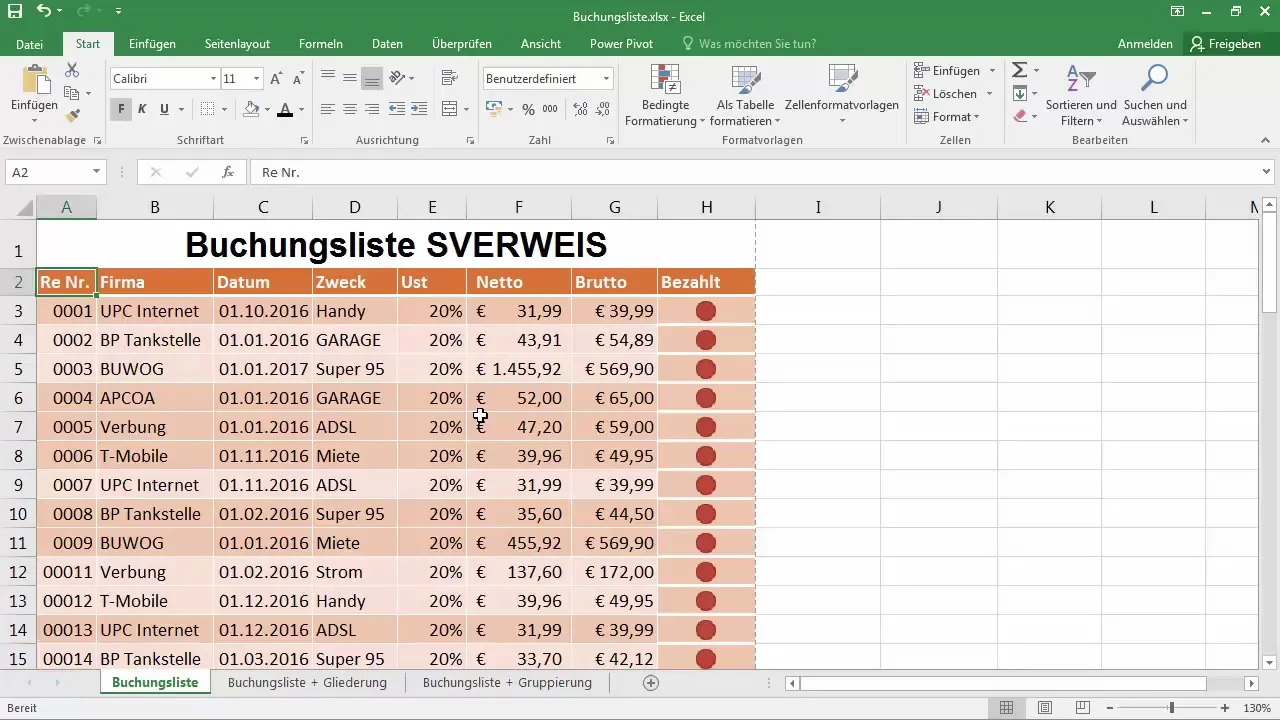The height and width of the screenshot is (720, 1280).
Task: Click the remove decimal place icon
Action: (x=603, y=109)
